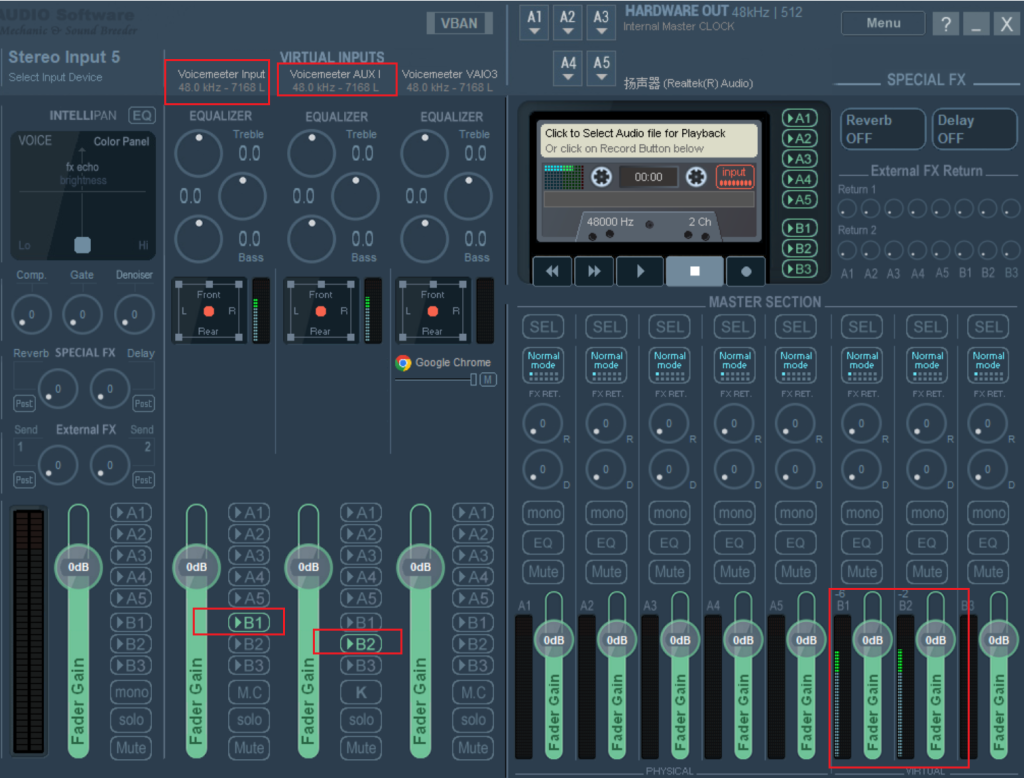Click the Google Chrome application icon

[404, 363]
